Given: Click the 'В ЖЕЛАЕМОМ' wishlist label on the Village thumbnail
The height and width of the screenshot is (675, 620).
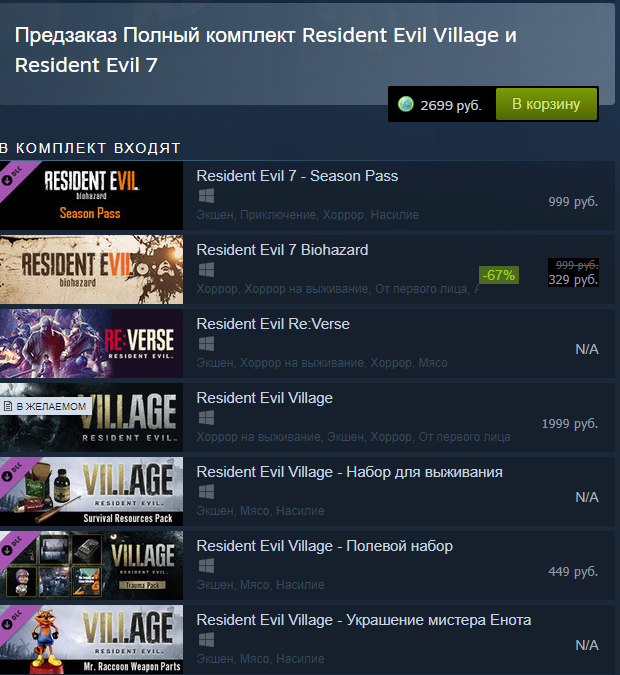Looking at the screenshot, I should pyautogui.click(x=46, y=406).
